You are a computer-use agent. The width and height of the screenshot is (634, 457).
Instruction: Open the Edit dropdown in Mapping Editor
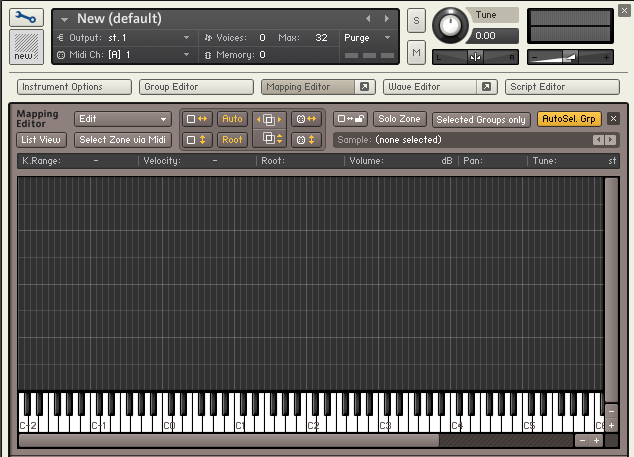(122, 119)
